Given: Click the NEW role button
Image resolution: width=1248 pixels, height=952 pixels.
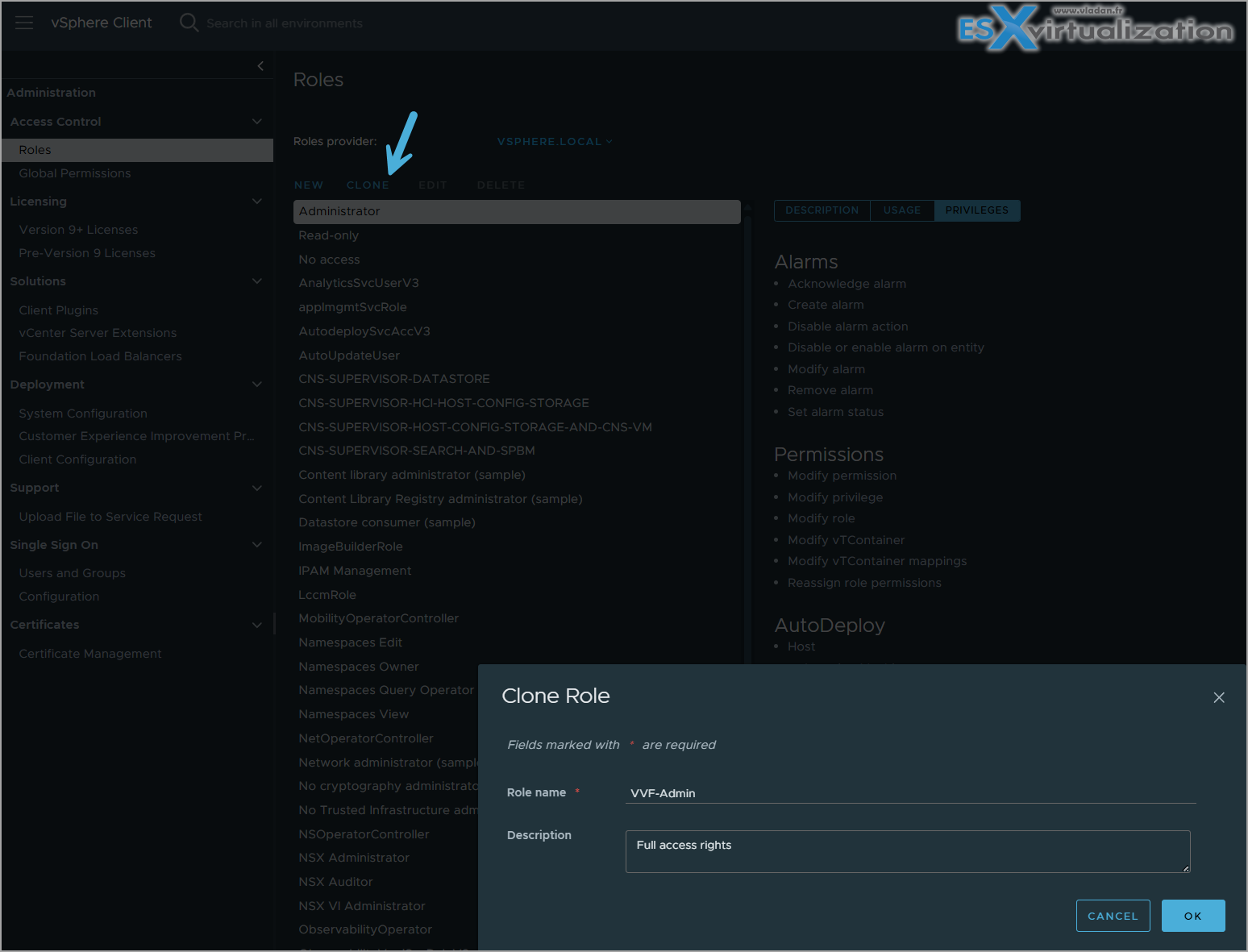Looking at the screenshot, I should [x=309, y=185].
